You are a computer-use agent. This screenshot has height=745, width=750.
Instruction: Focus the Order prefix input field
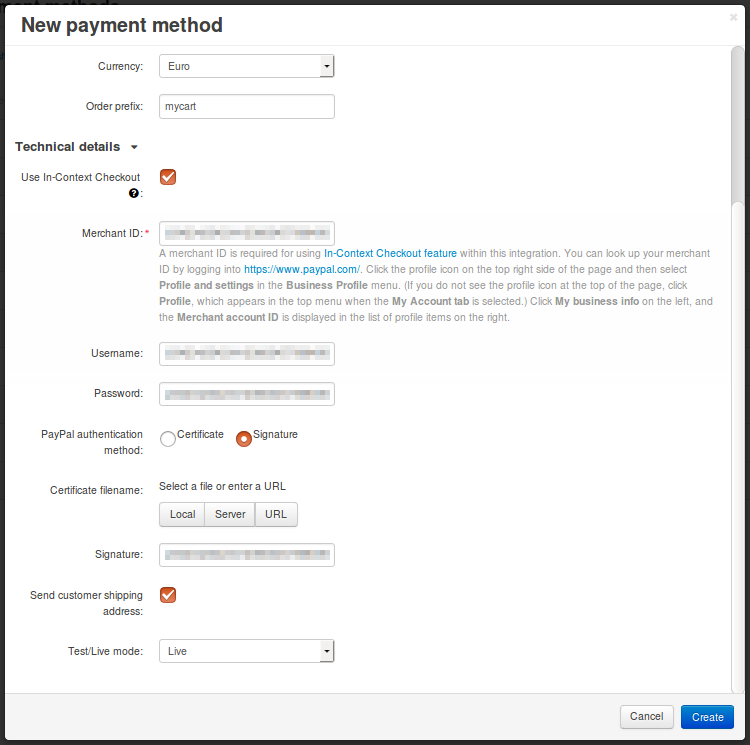pyautogui.click(x=246, y=106)
